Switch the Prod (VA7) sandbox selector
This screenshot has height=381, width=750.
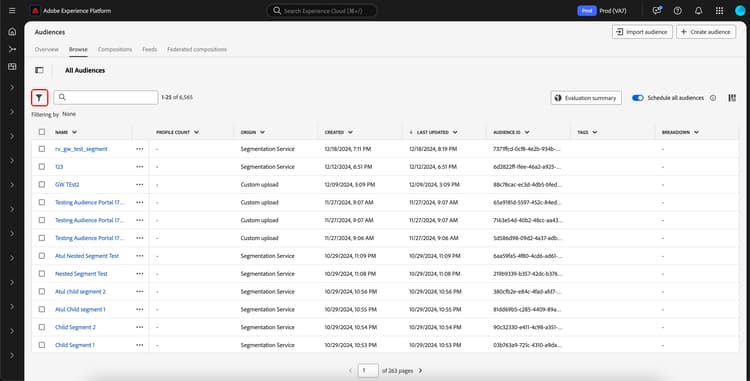pyautogui.click(x=603, y=11)
